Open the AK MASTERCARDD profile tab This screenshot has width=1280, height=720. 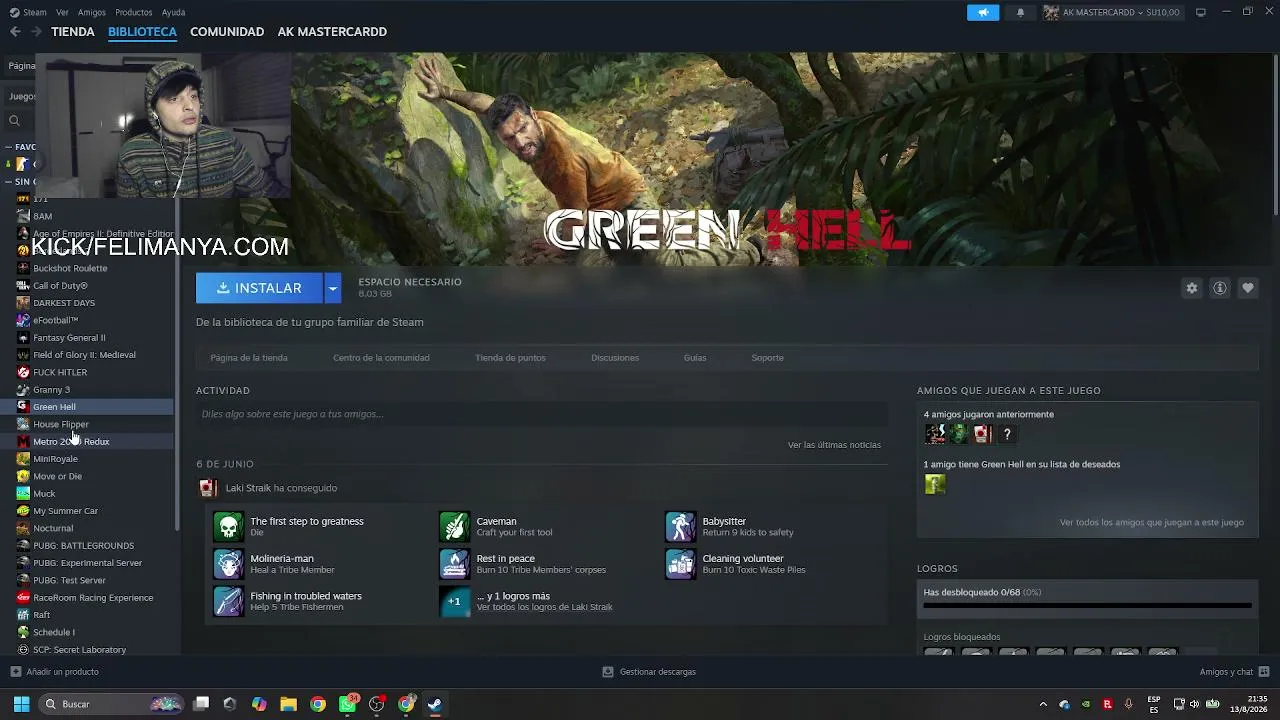click(x=332, y=32)
